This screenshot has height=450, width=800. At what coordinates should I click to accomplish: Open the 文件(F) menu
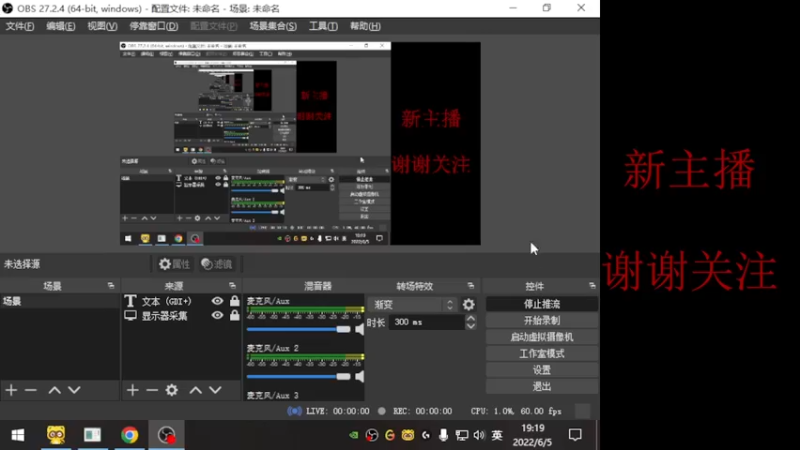tap(20, 26)
